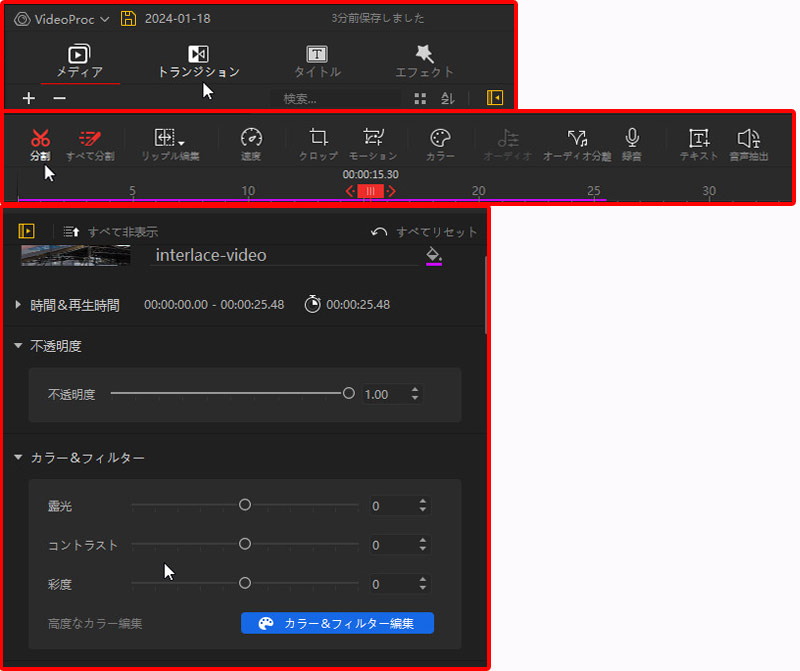
Task: Switch to the トランジション tab
Action: (198, 60)
